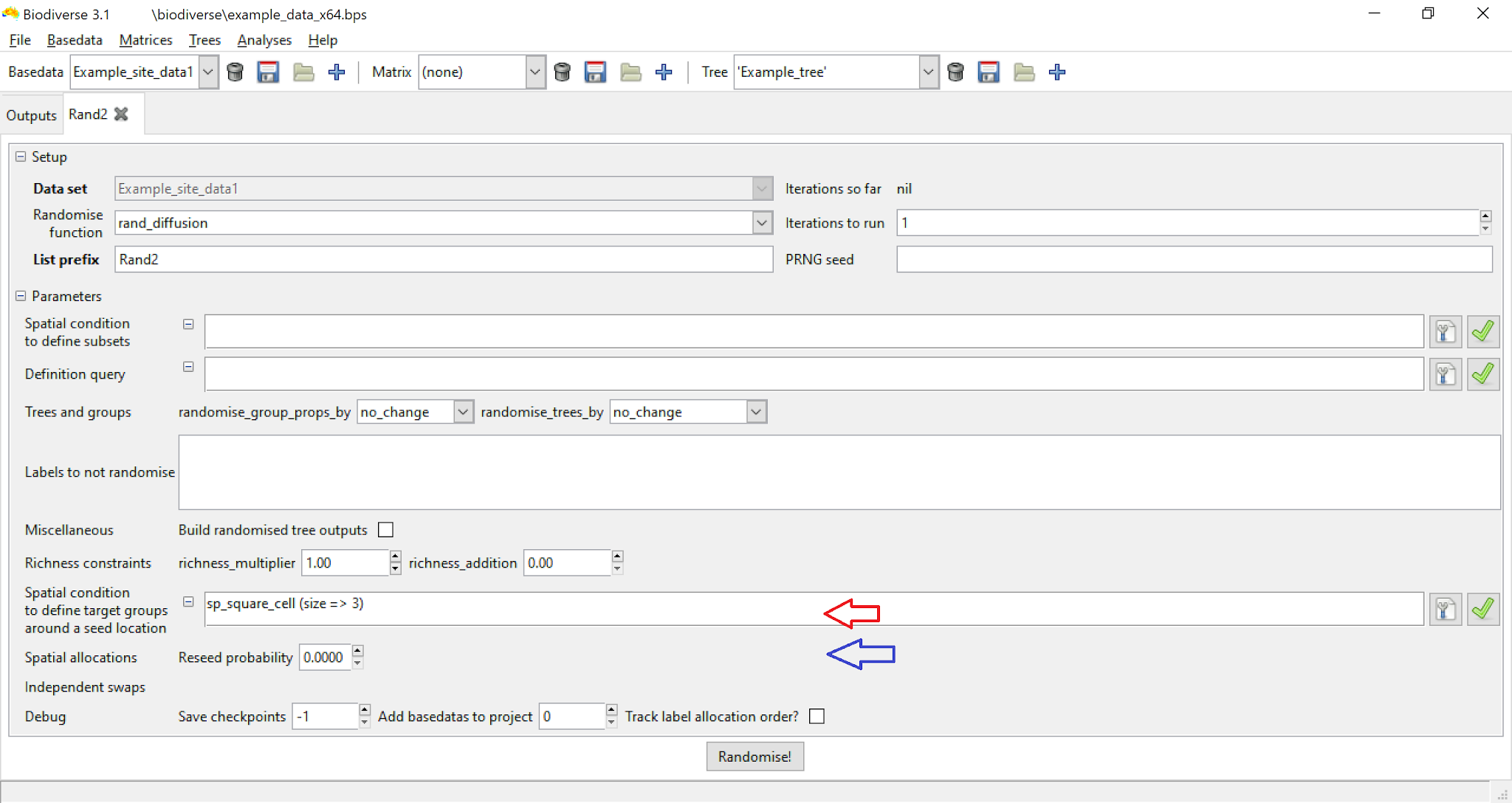Add a new matrix with the plus icon

(x=664, y=72)
